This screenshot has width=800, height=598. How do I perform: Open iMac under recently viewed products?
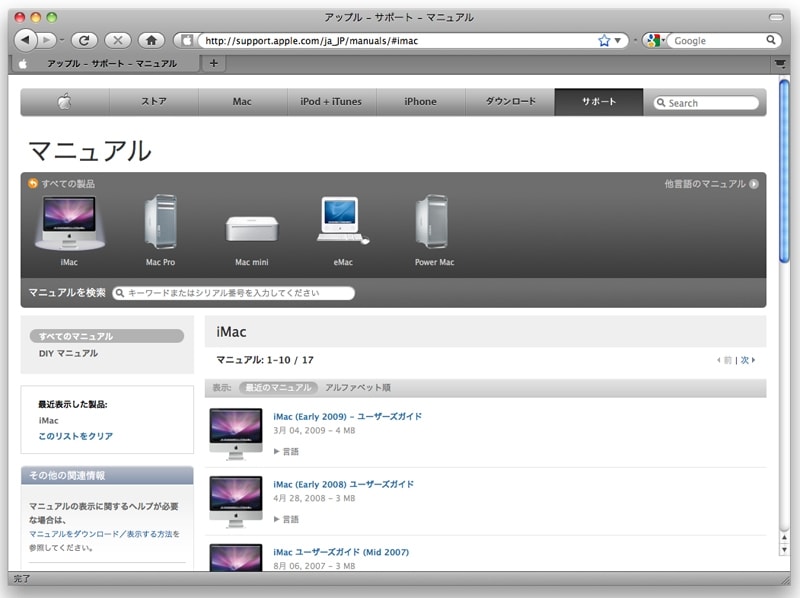[48, 420]
